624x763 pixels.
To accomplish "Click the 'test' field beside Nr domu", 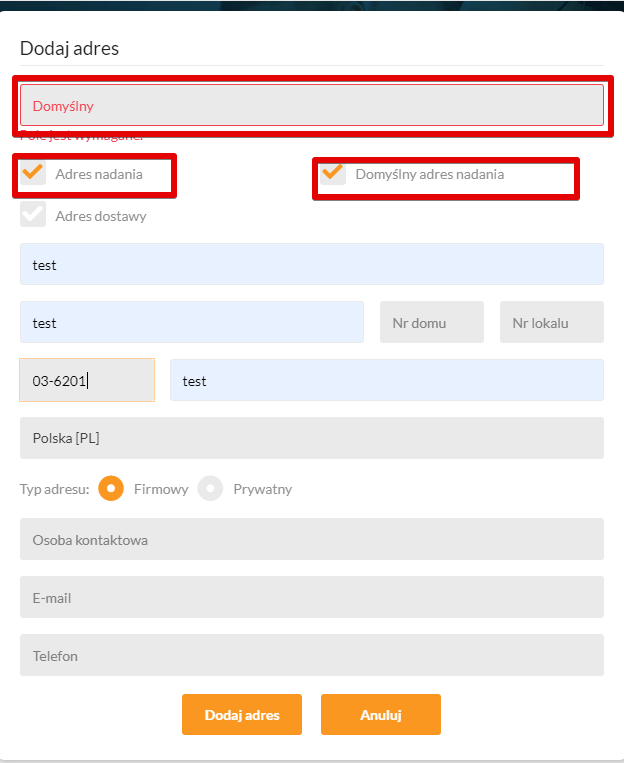I will tap(191, 323).
